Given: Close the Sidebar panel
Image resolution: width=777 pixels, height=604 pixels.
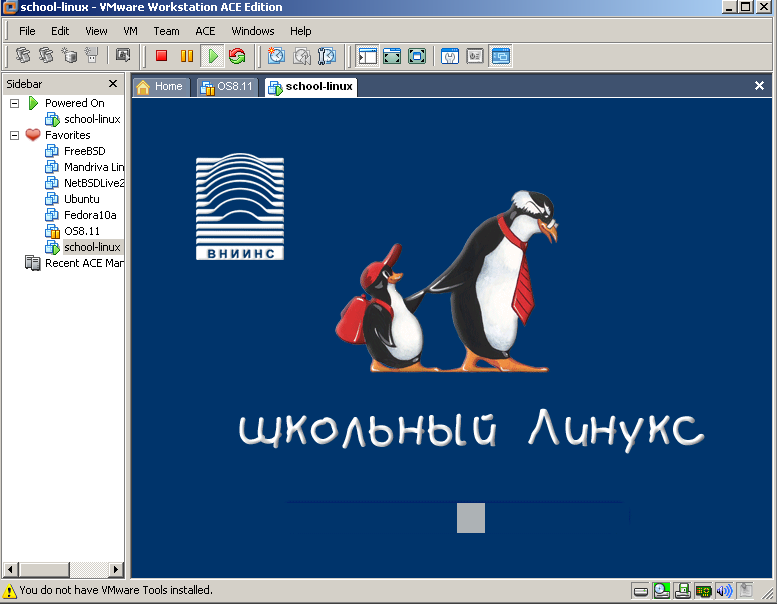Looking at the screenshot, I should [x=113, y=84].
